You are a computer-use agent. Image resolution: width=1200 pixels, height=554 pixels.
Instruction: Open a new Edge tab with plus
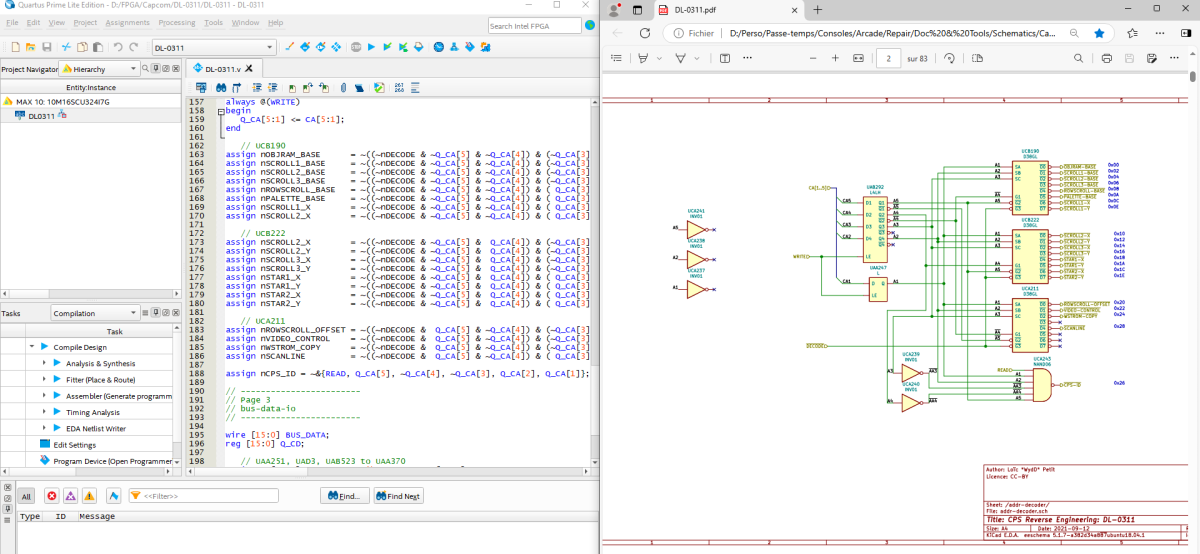(818, 10)
